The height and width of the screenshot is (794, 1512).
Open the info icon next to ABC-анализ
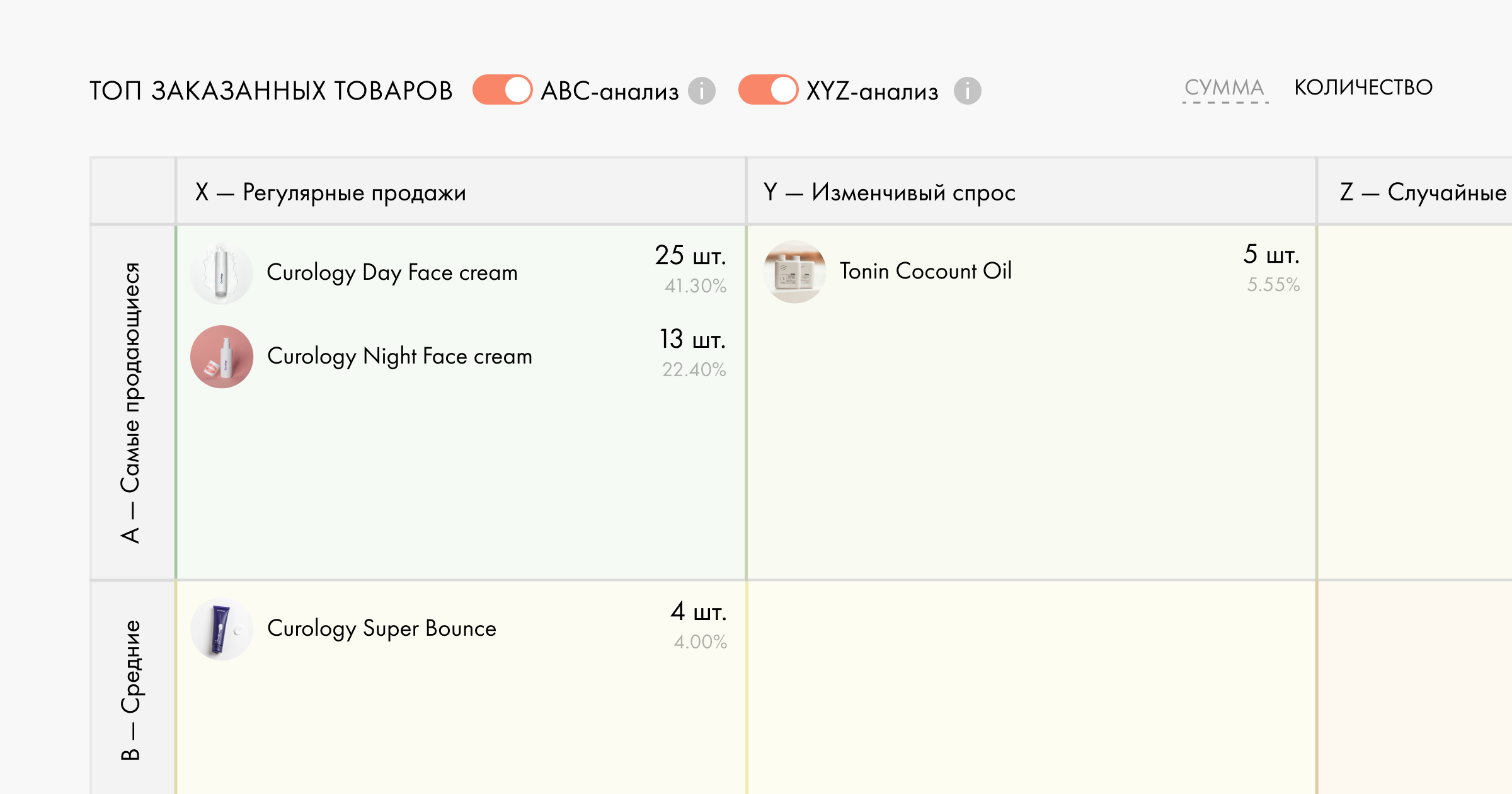[702, 91]
